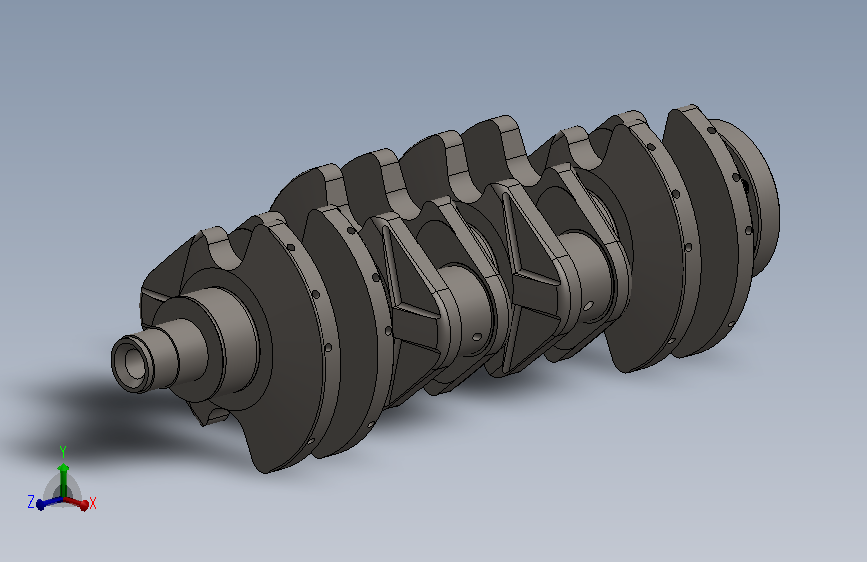Click the green Y axis arrow on triad
The height and width of the screenshot is (562, 867).
click(64, 480)
